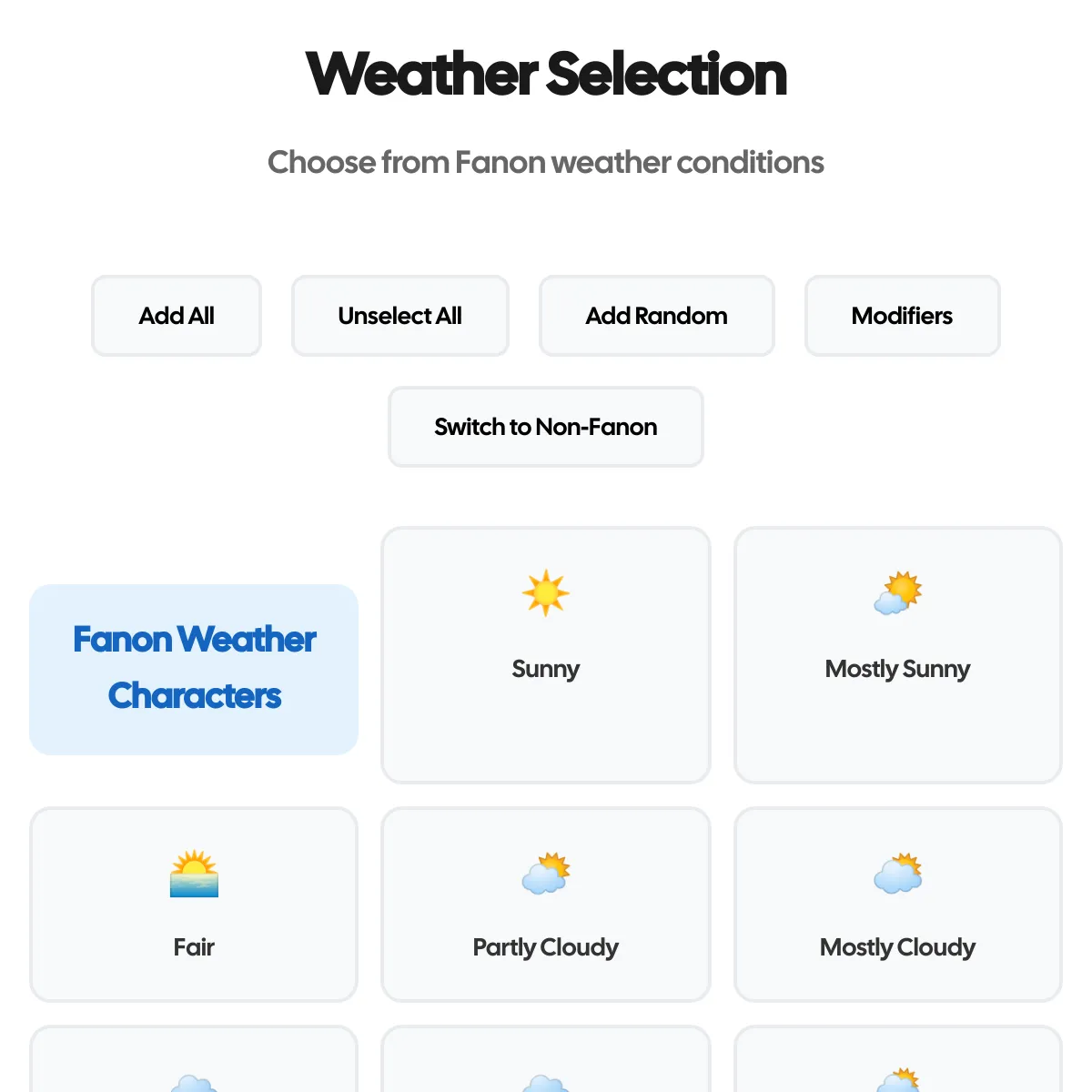Select the Mostly Sunny card label
The width and height of the screenshot is (1092, 1092).
(x=898, y=669)
